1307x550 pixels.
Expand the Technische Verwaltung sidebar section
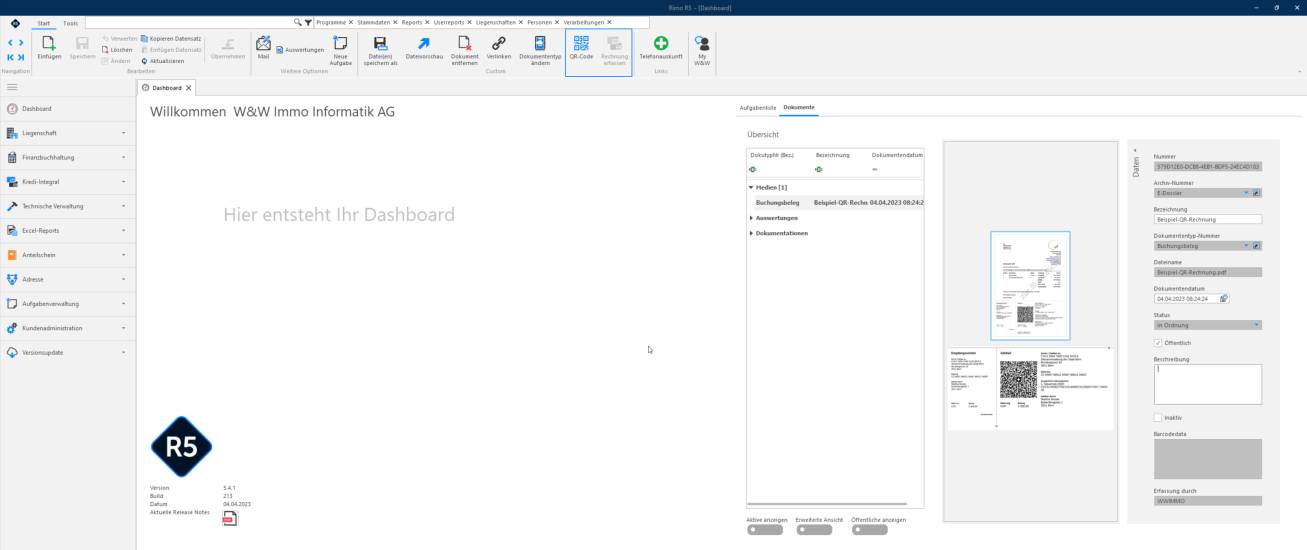pyautogui.click(x=124, y=206)
